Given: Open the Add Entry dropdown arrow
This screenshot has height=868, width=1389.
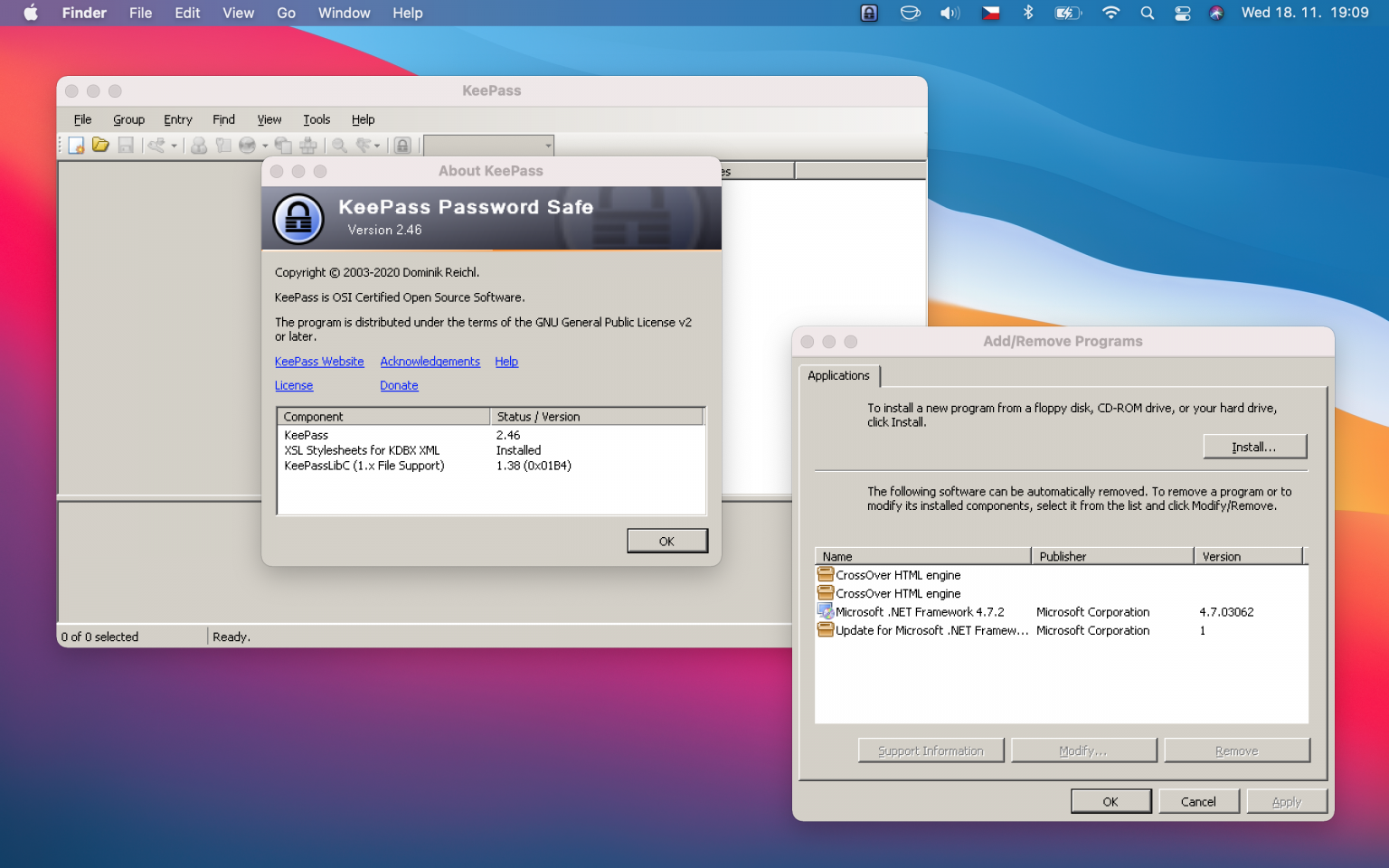Looking at the screenshot, I should [174, 146].
